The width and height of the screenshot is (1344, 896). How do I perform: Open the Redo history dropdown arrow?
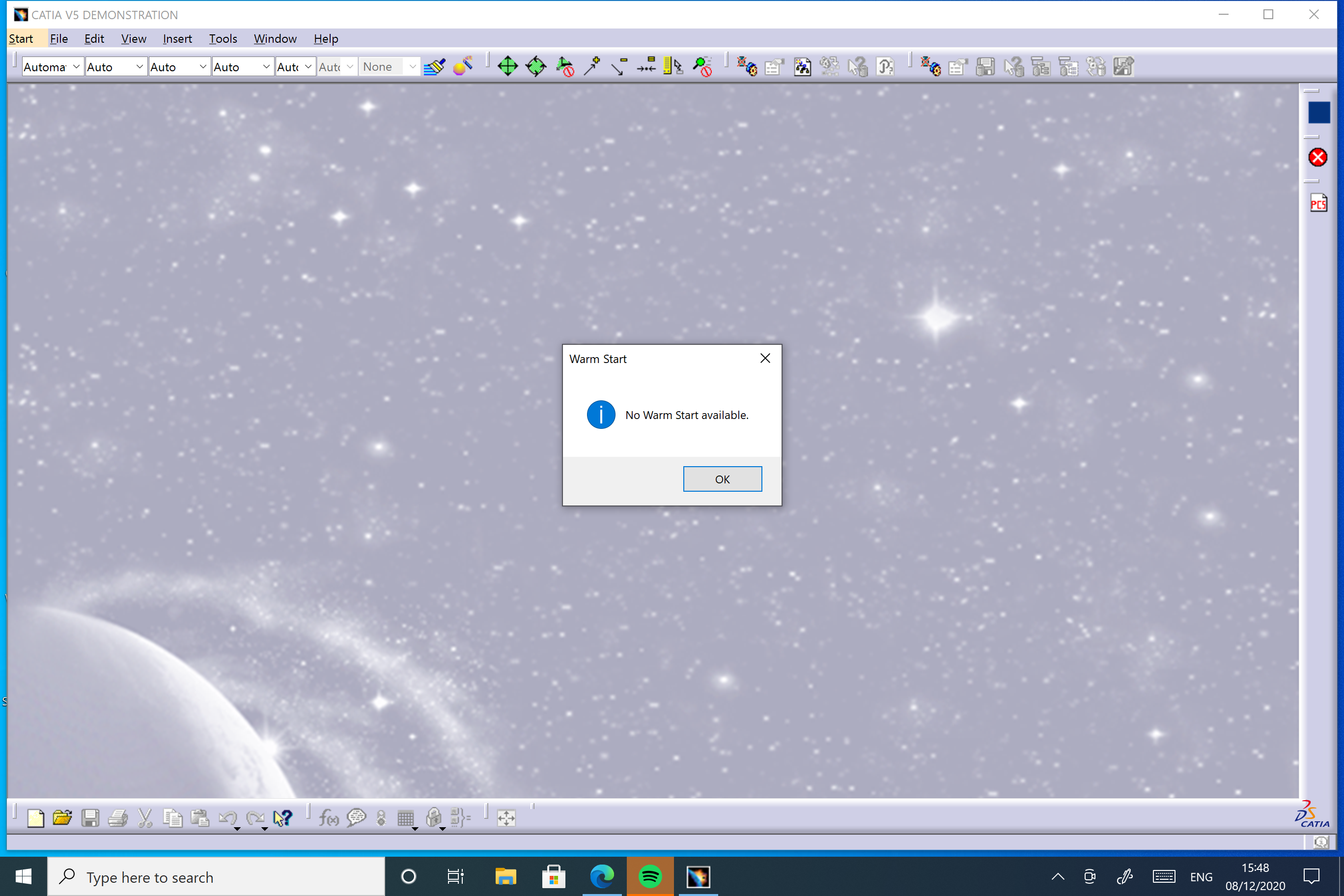tap(265, 829)
